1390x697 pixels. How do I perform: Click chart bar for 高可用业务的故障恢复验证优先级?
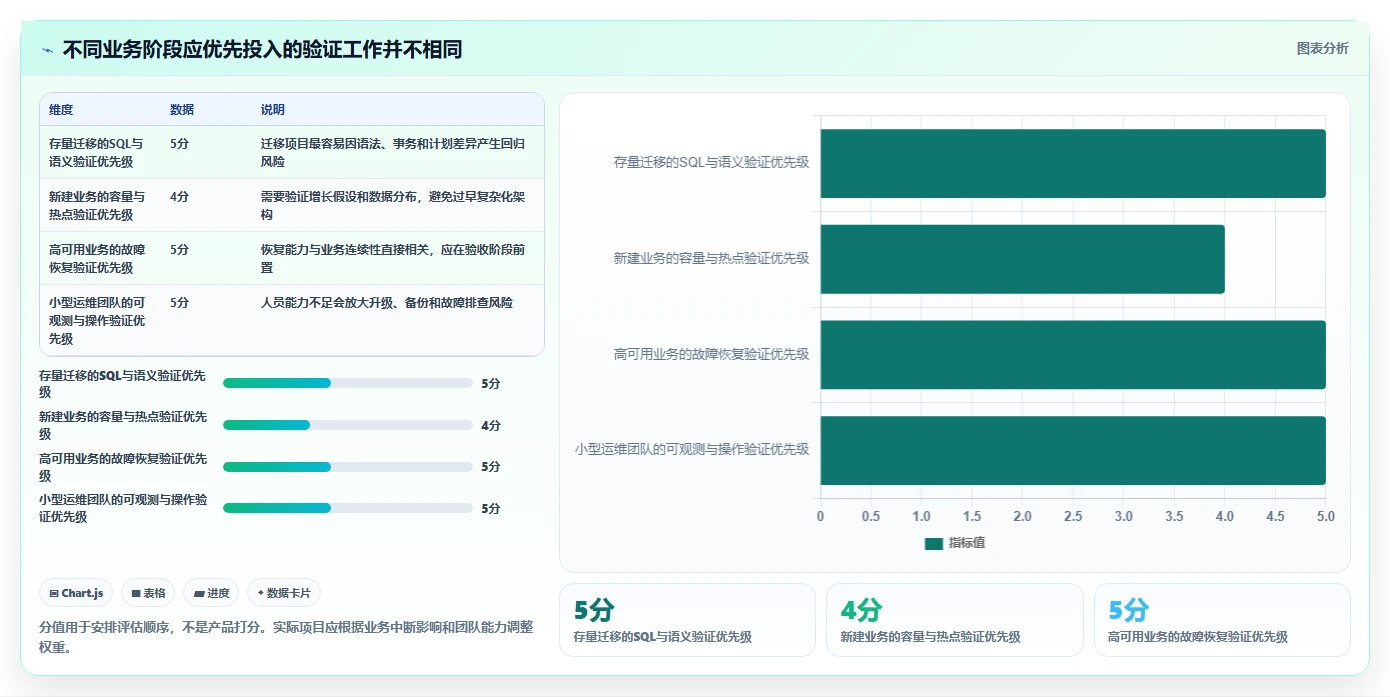(x=1073, y=355)
